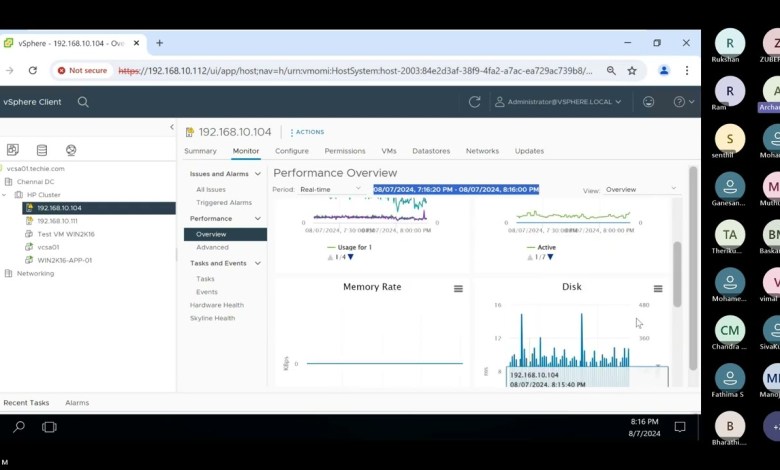Click the highlighted performance date range text
The width and height of the screenshot is (780, 470).
456,189
